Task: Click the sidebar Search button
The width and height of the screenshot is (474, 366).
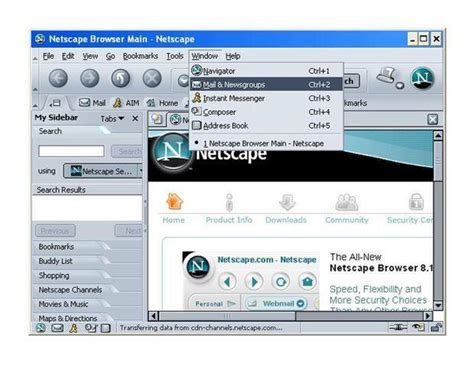Action: pyautogui.click(x=127, y=152)
